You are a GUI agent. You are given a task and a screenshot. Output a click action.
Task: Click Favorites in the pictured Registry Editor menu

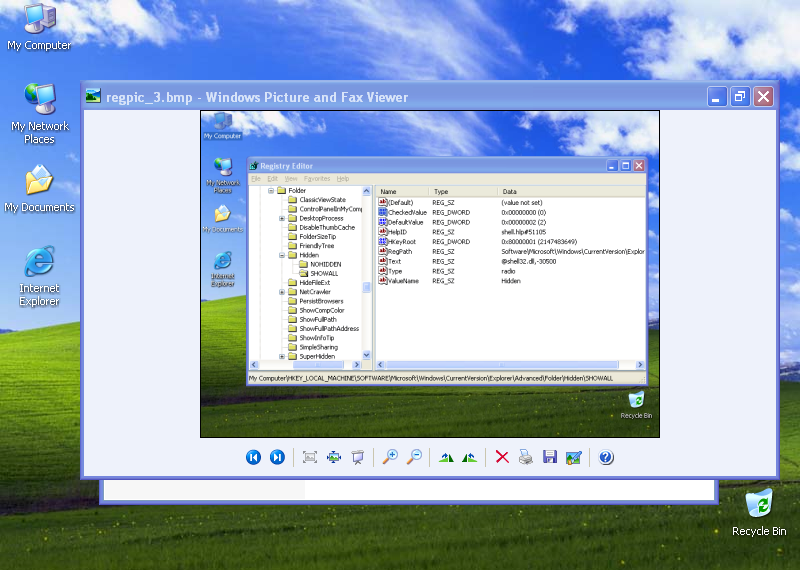317,179
